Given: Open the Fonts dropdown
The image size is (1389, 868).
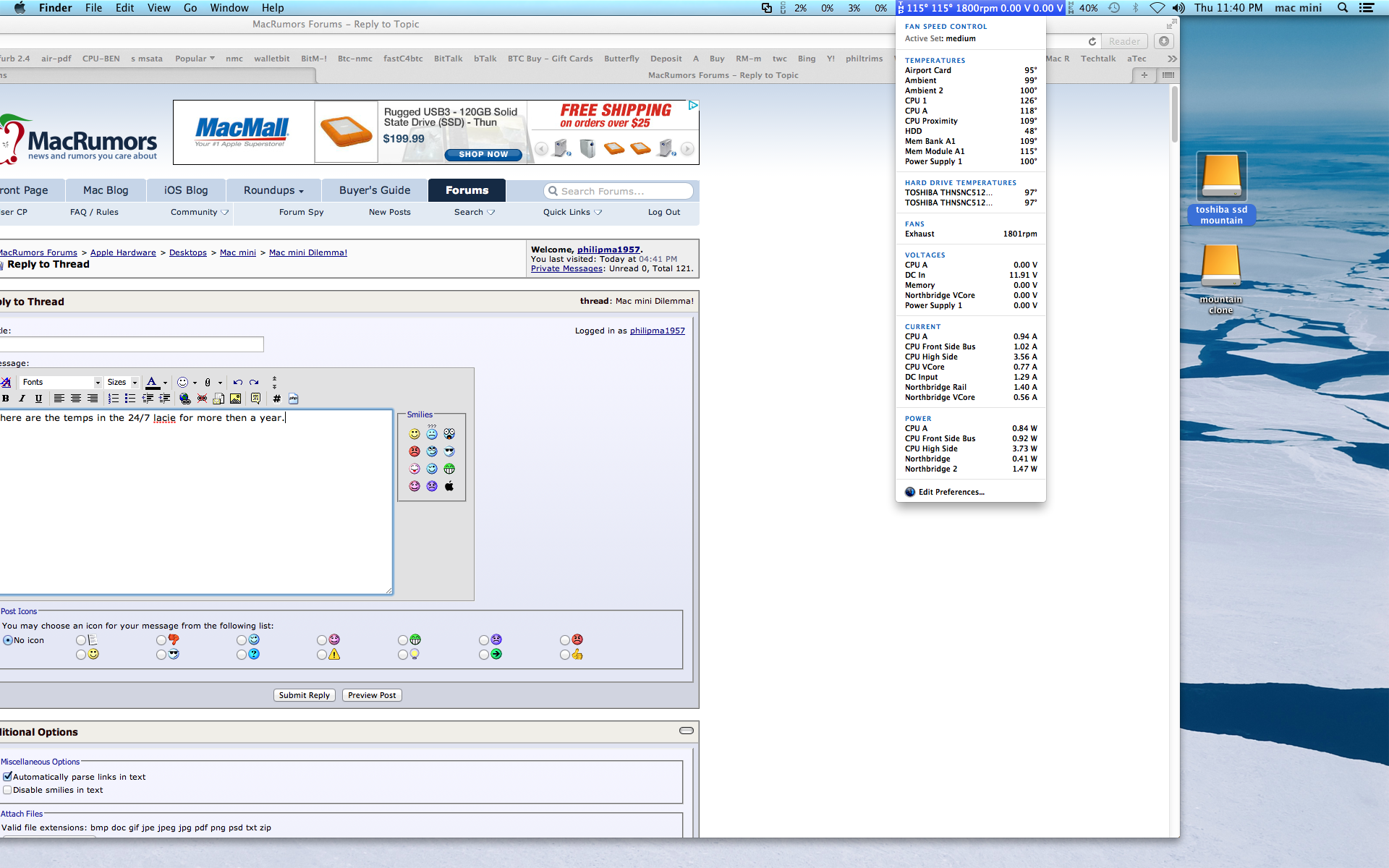Looking at the screenshot, I should 61,382.
